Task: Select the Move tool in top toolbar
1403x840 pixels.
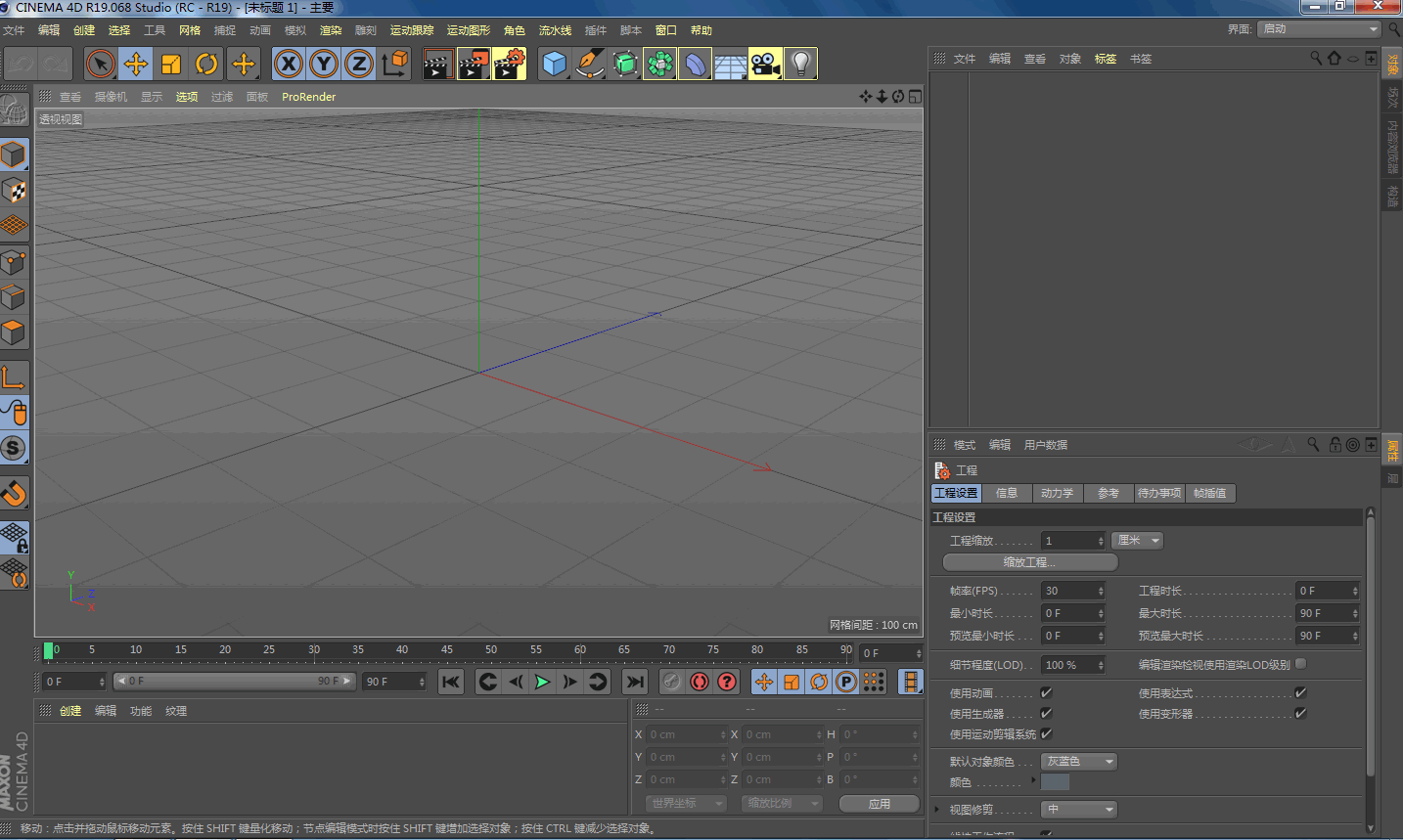Action: point(136,65)
